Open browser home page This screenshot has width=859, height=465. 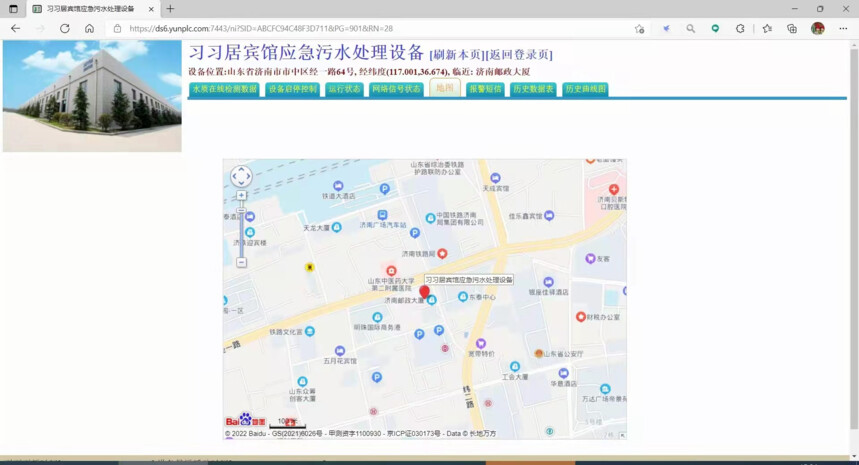[x=89, y=28]
